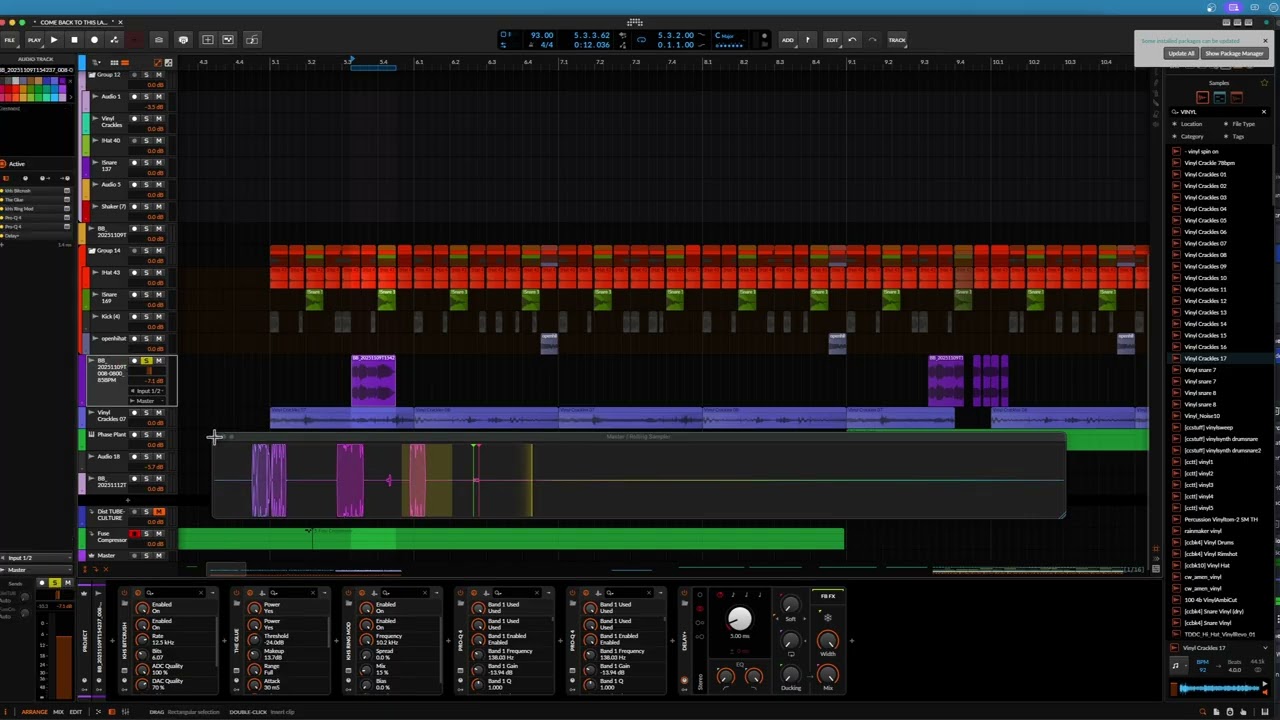Open the ADD menu
This screenshot has width=1280, height=720.
(788, 40)
